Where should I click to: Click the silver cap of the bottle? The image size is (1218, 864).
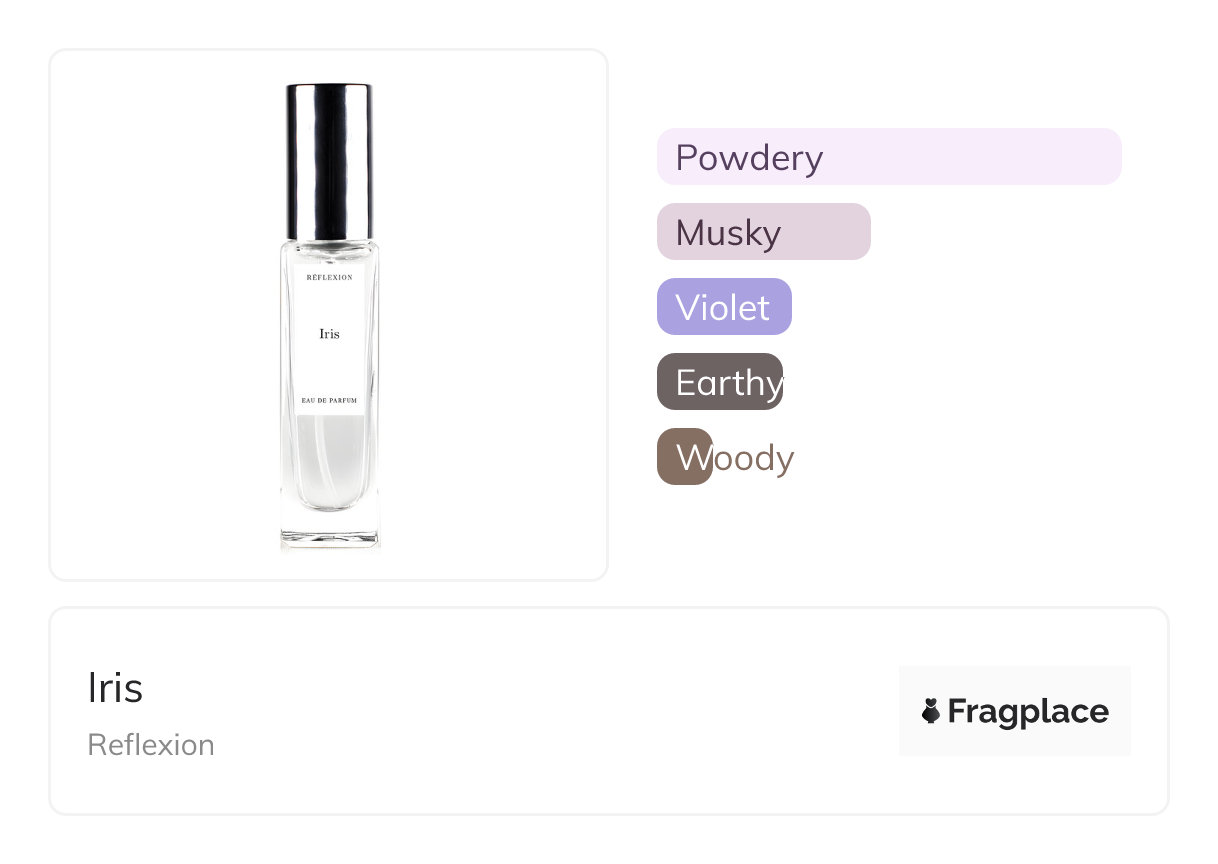click(x=329, y=160)
